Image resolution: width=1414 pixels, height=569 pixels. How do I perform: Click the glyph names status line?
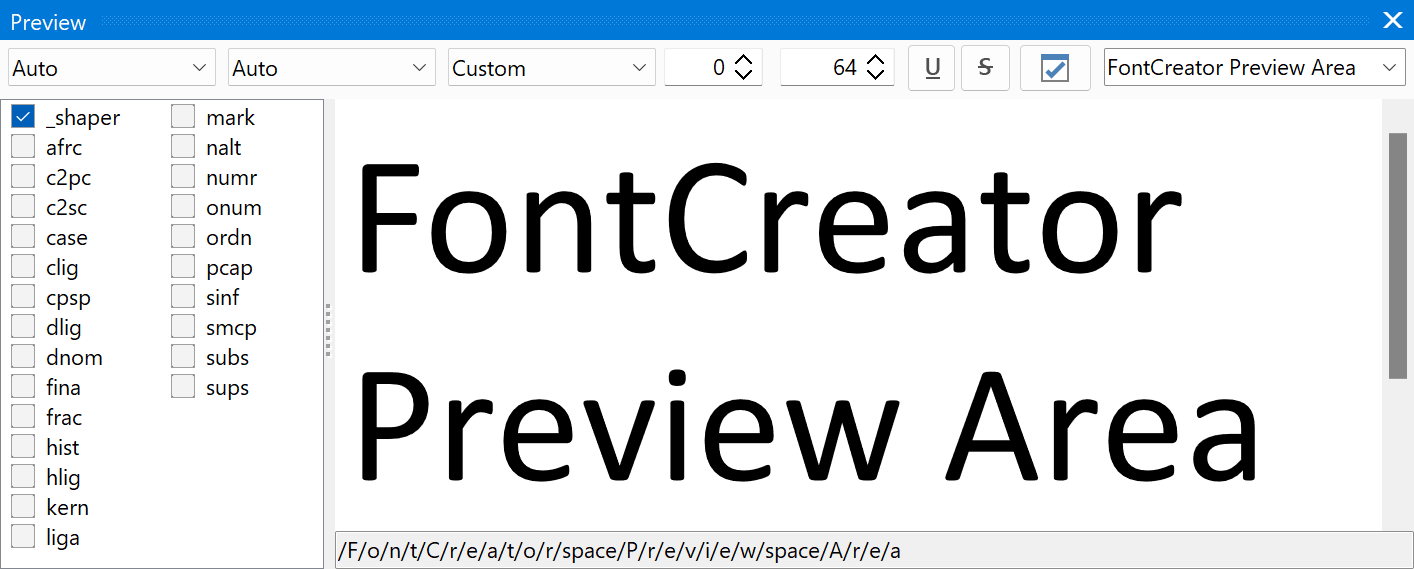pos(874,550)
